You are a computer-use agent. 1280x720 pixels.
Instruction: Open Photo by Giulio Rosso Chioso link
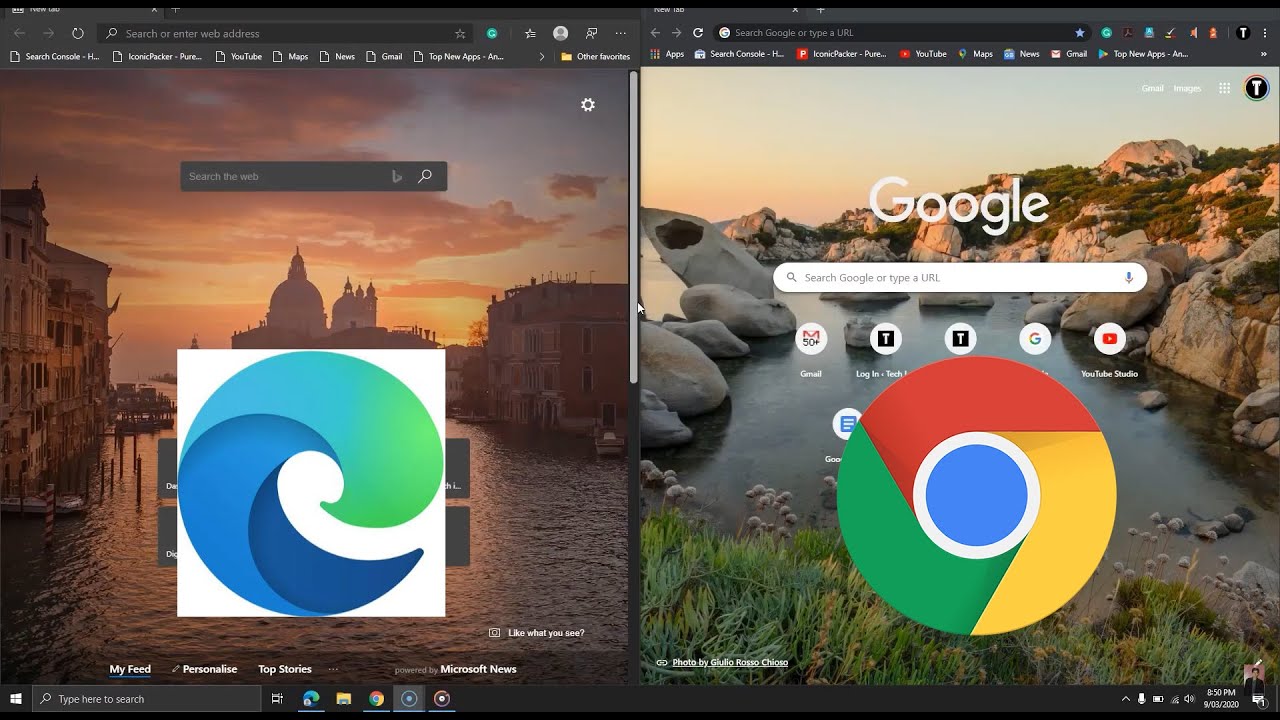(x=730, y=662)
